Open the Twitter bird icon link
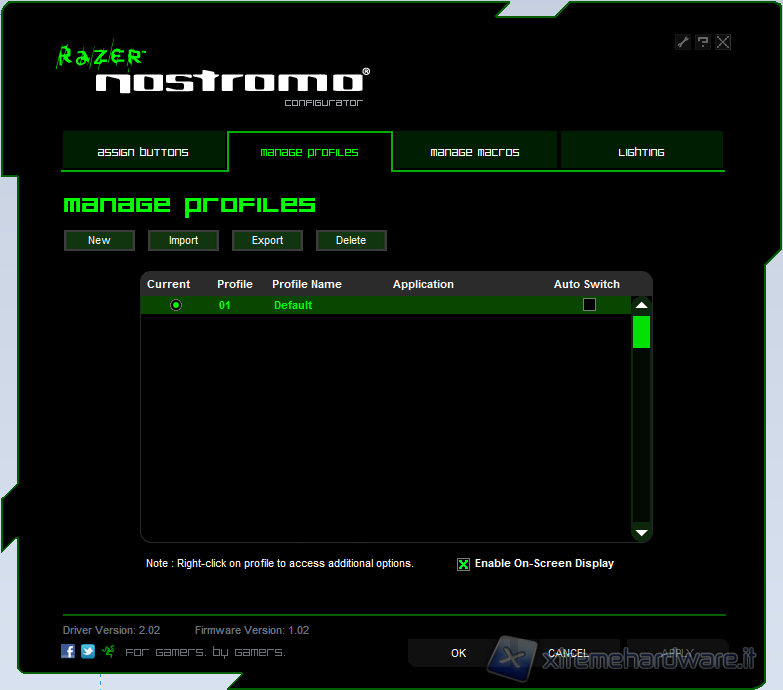Screen dimensions: 783x690 click(x=88, y=651)
